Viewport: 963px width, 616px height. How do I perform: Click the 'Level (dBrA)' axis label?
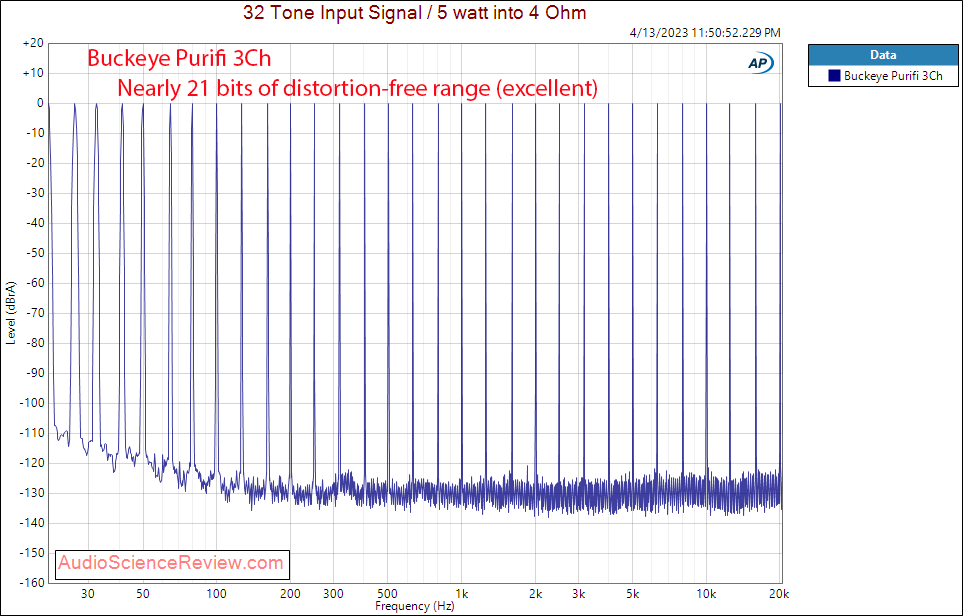coord(11,313)
